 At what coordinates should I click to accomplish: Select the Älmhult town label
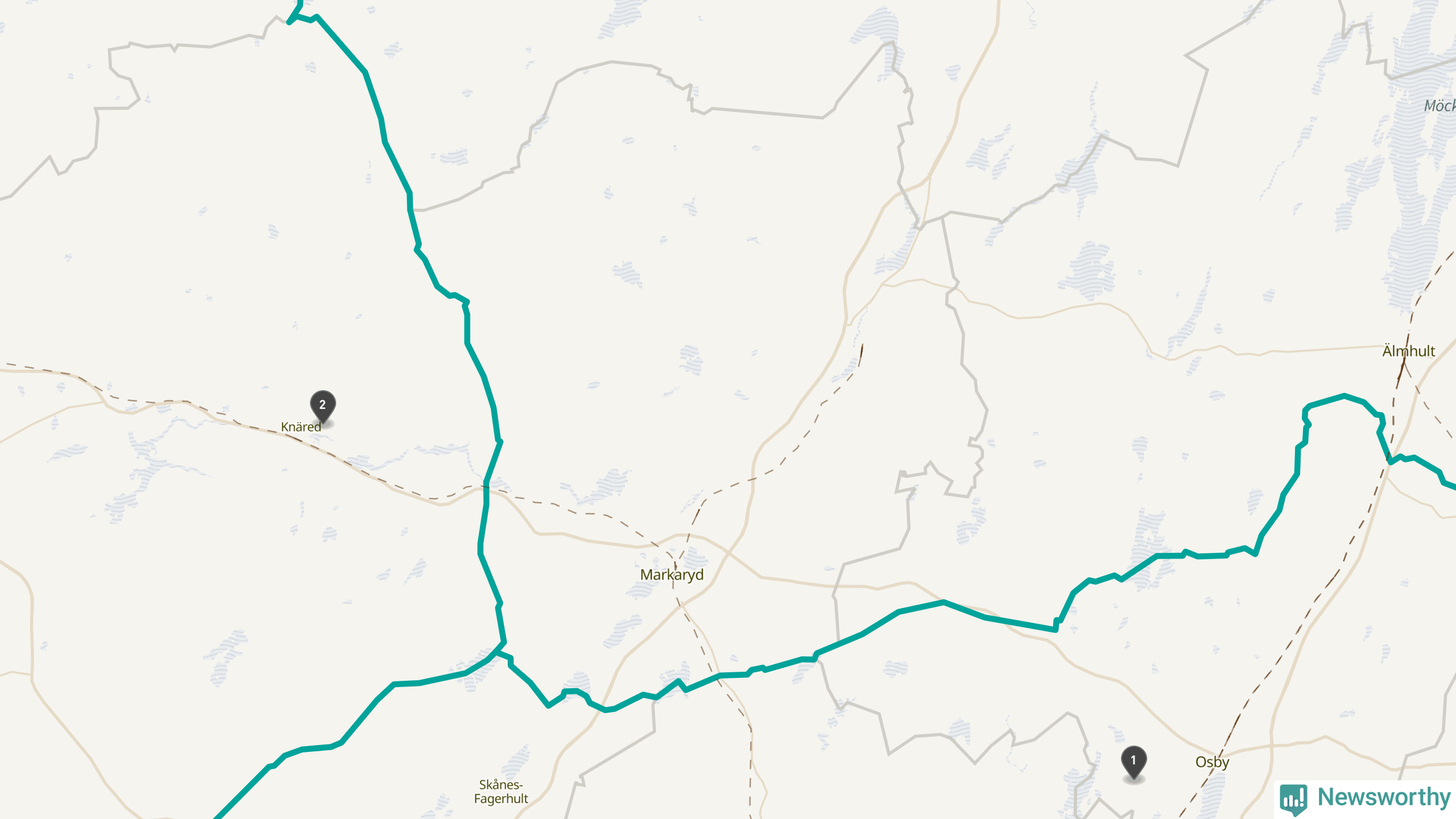pyautogui.click(x=1409, y=351)
